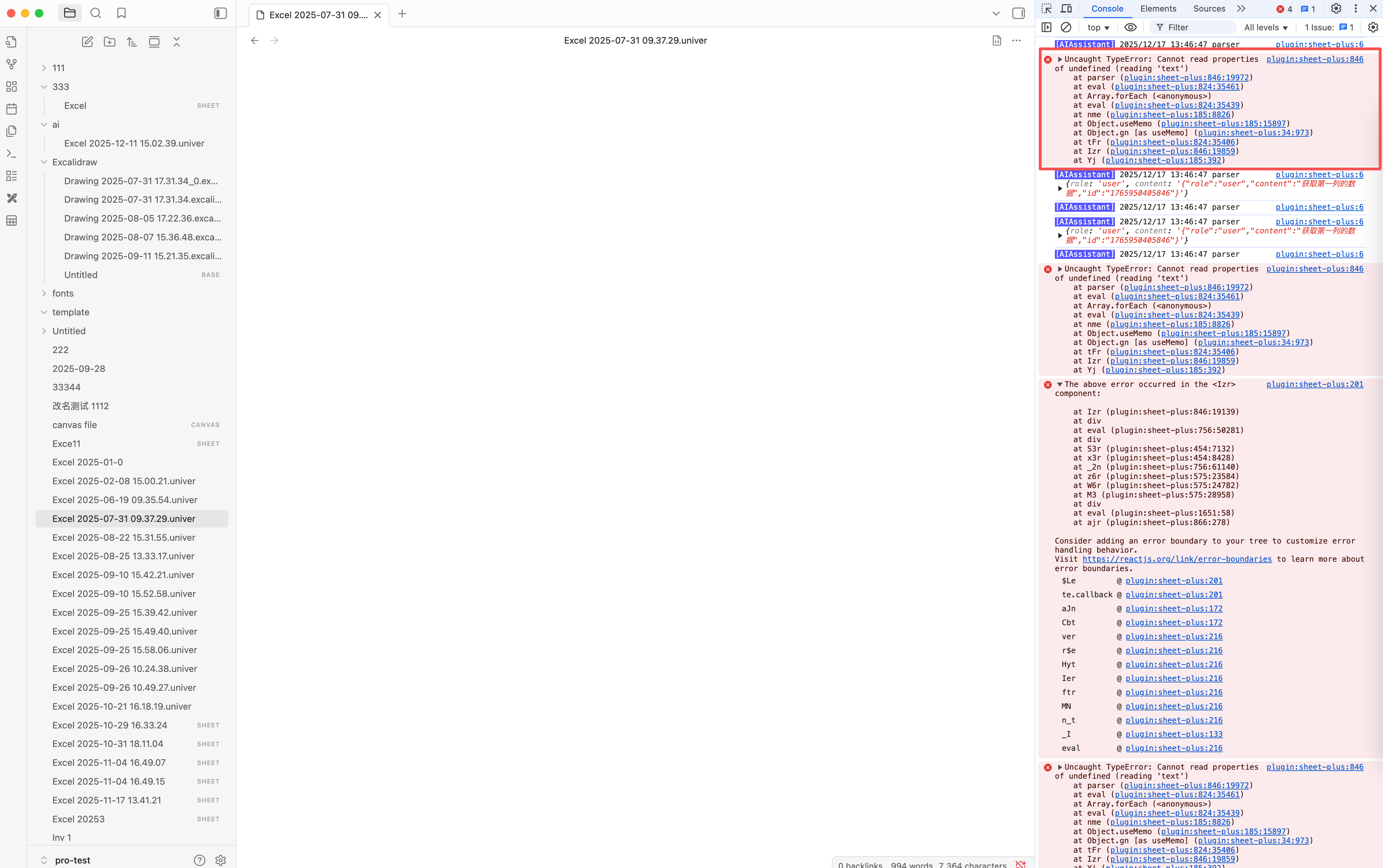1383x868 pixels.
Task: Open the 'top' frame context dropdown
Action: (1097, 27)
